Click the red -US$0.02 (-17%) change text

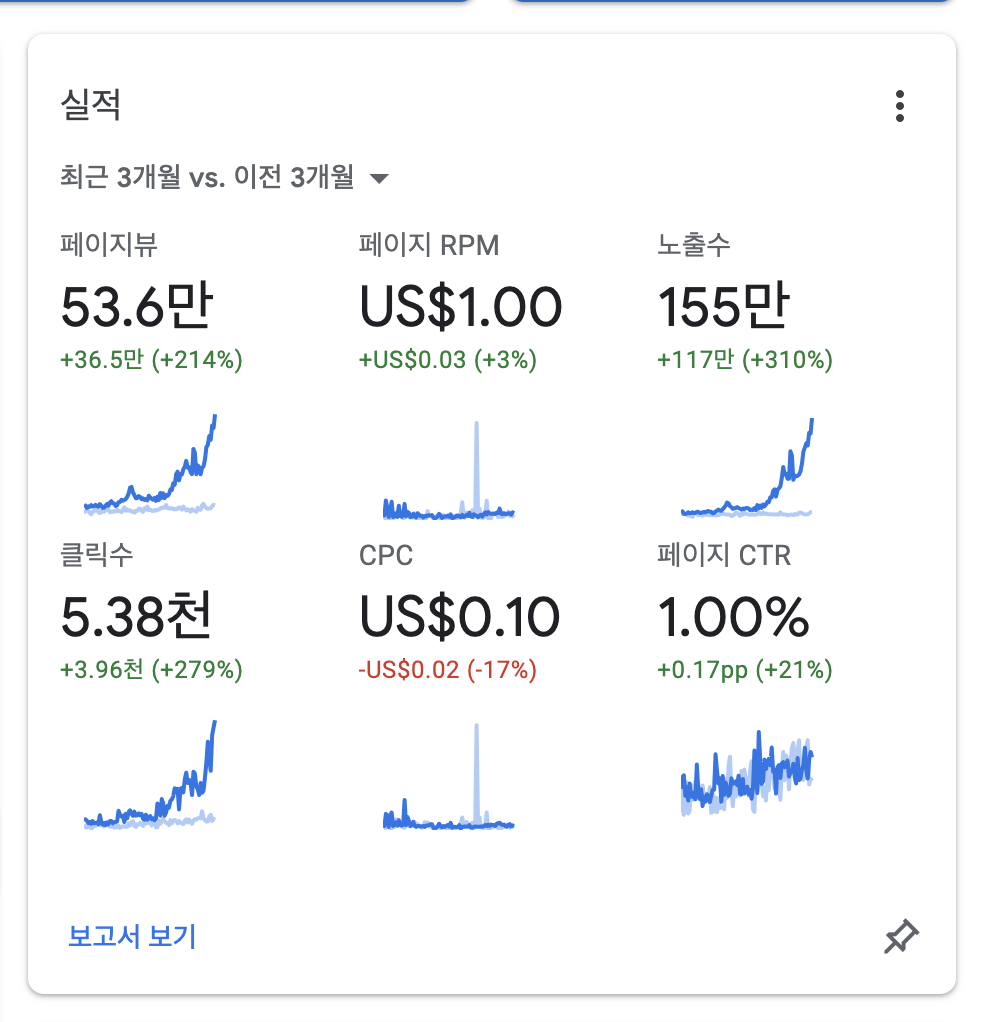448,669
